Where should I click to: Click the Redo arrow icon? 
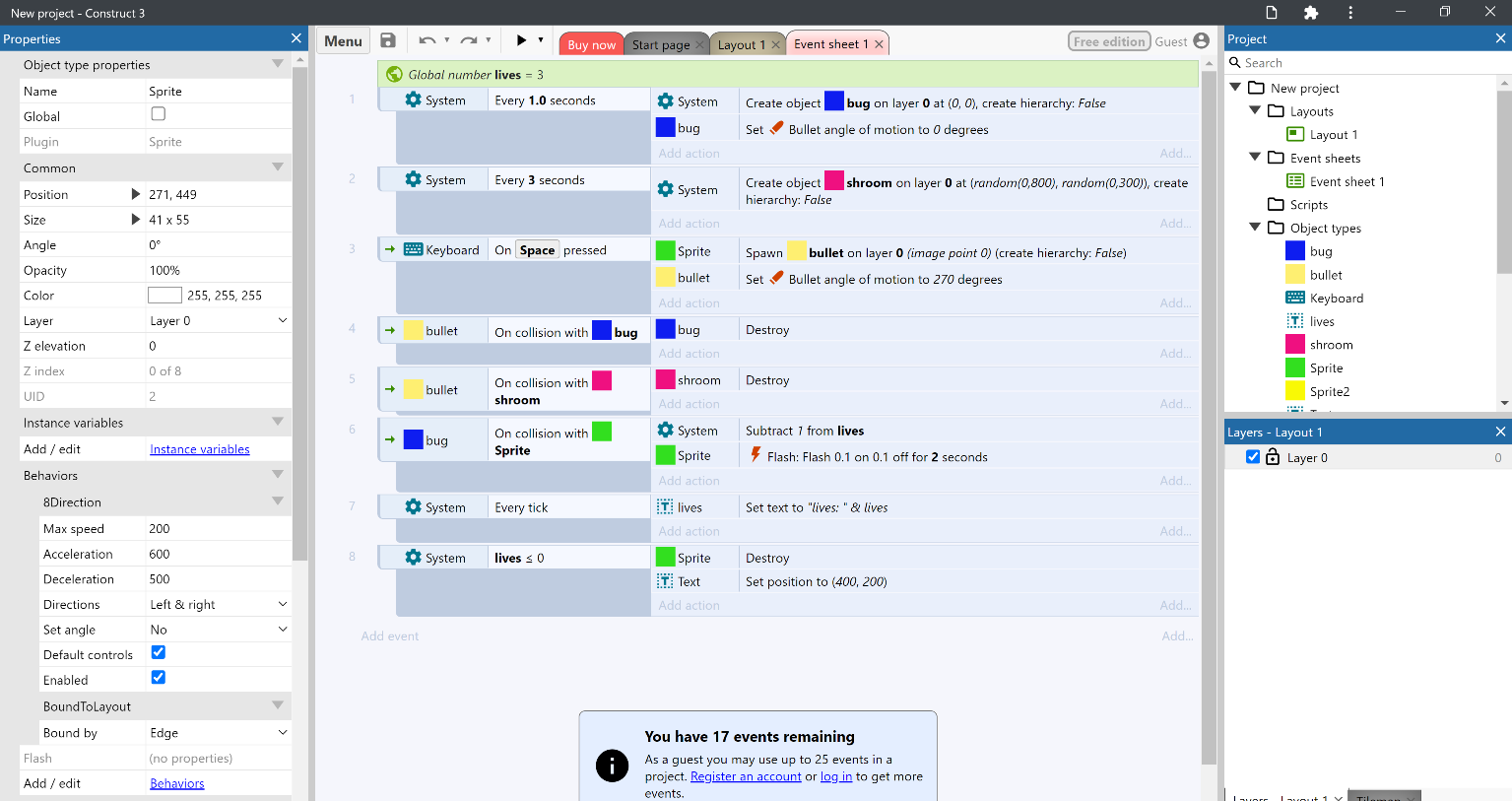469,40
